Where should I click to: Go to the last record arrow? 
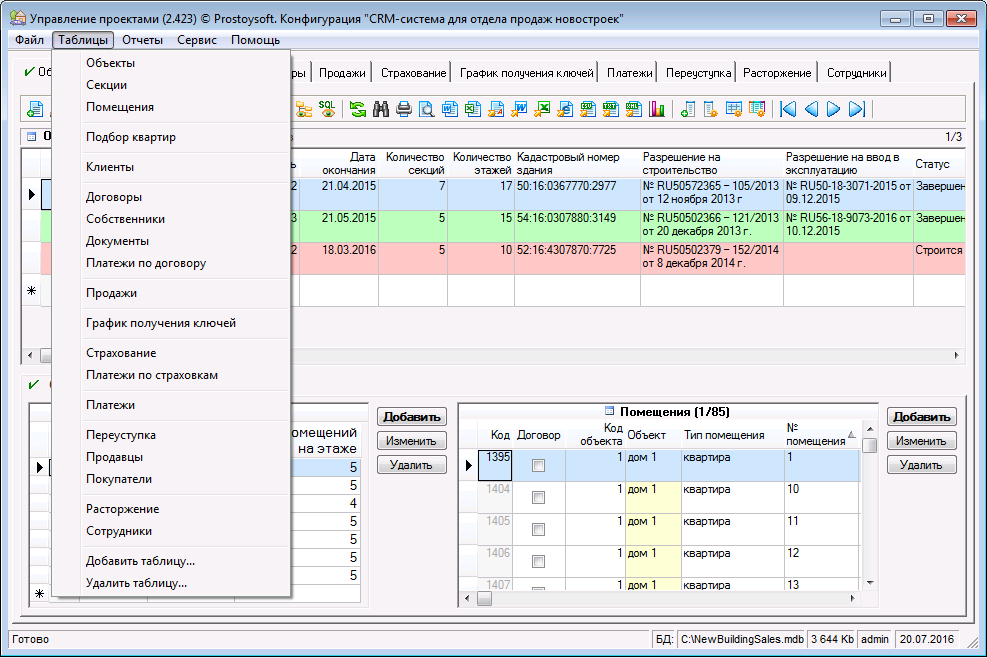[856, 109]
